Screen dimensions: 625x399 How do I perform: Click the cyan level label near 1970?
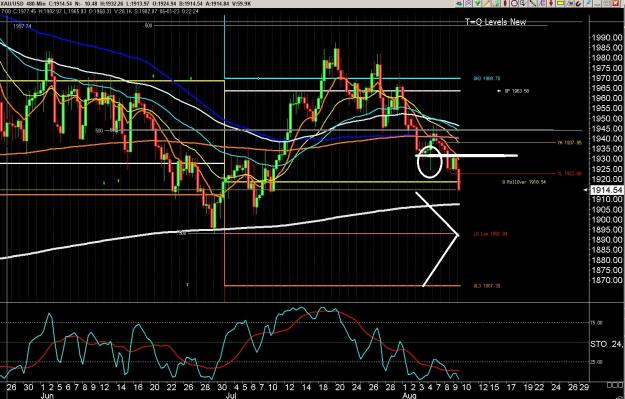coord(486,79)
